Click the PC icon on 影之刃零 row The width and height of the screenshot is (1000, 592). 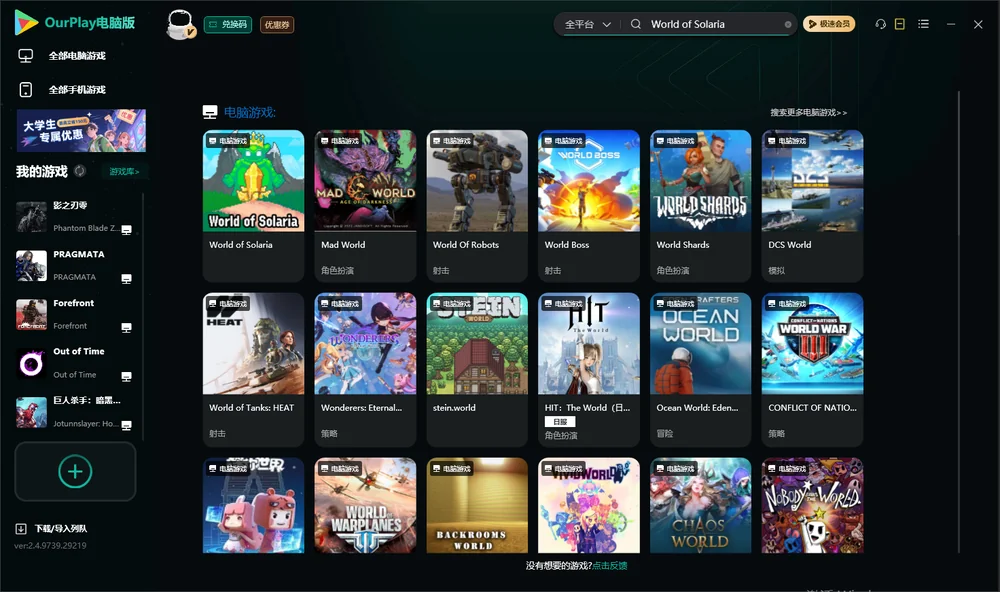click(126, 230)
